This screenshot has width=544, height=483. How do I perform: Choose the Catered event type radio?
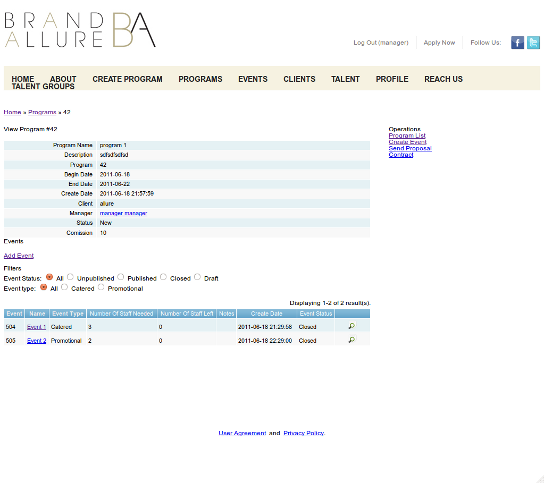[x=65, y=287]
